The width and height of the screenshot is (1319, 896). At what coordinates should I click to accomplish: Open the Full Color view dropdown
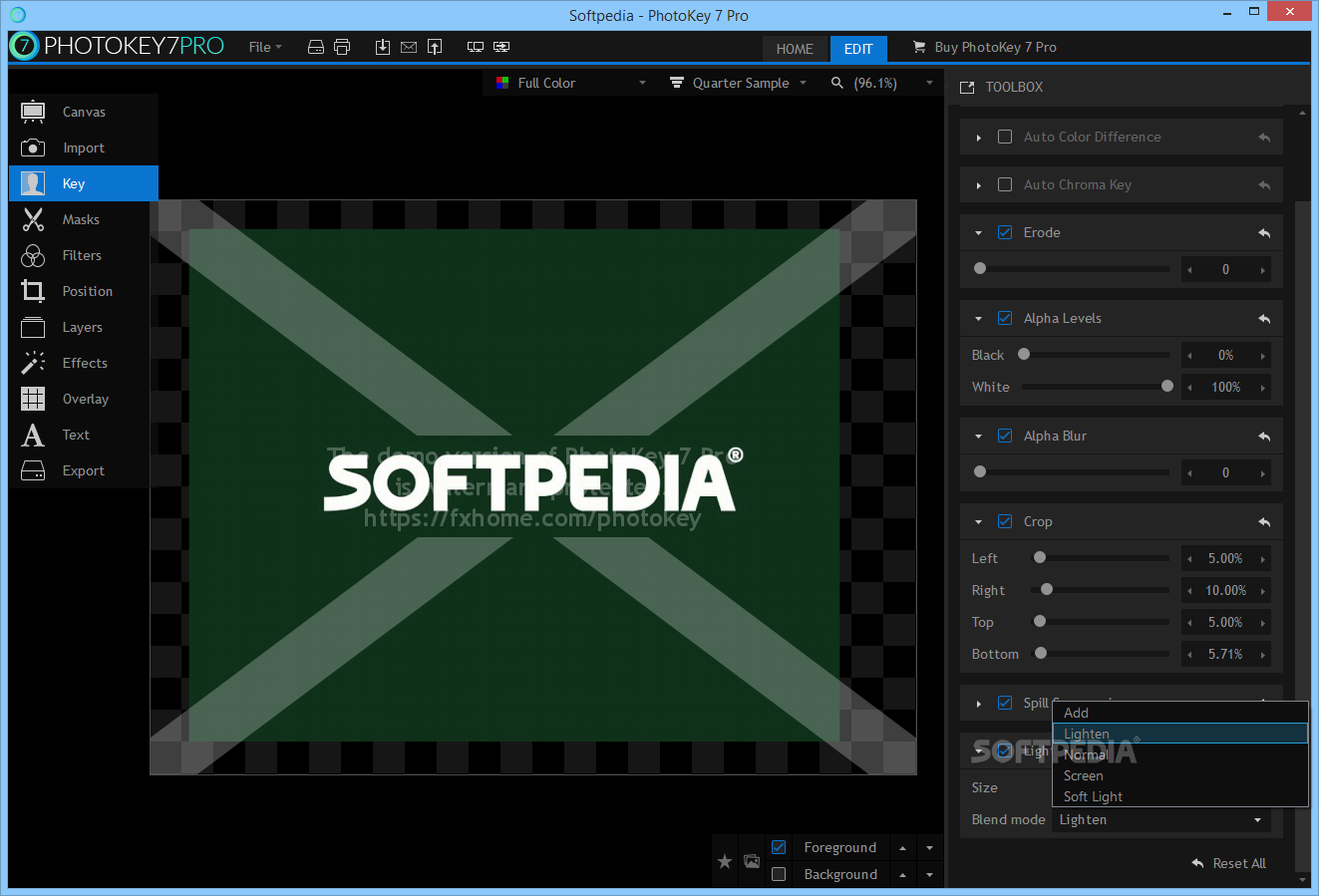570,83
